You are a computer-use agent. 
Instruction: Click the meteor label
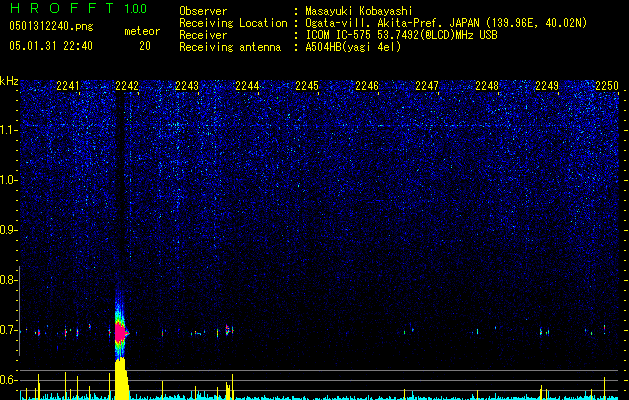click(142, 31)
